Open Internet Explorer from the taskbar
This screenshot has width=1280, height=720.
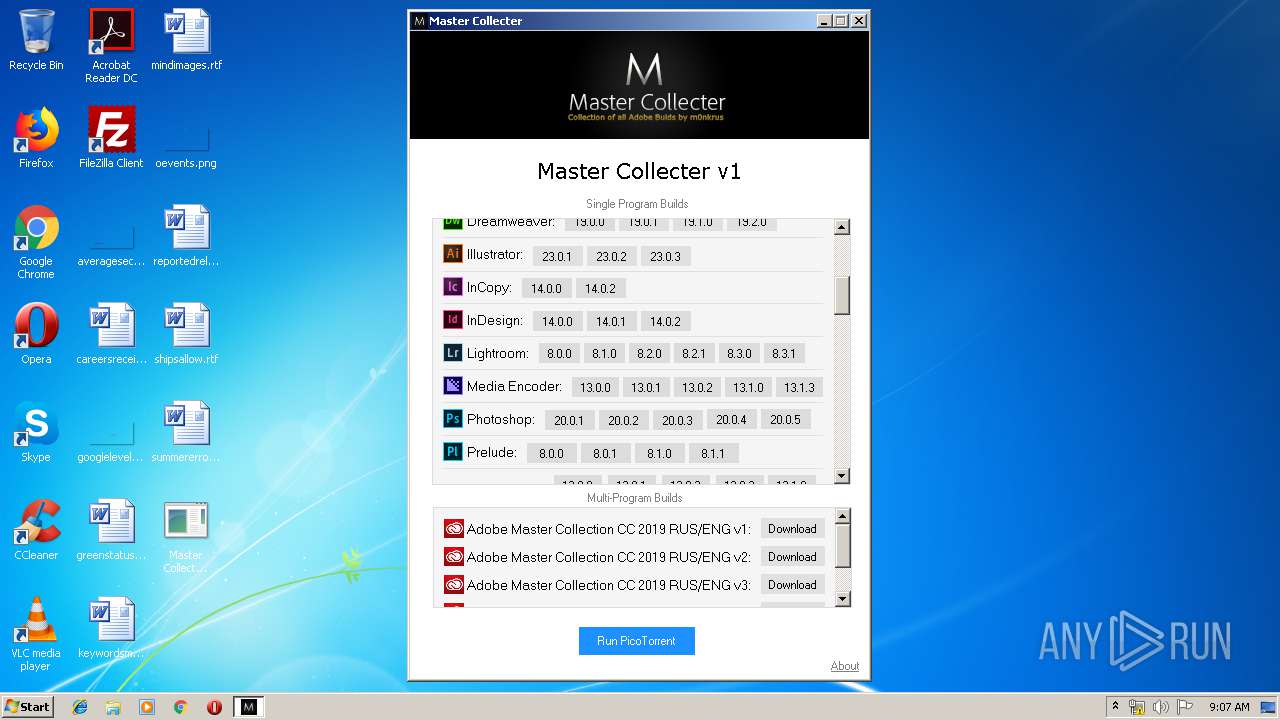[80, 707]
